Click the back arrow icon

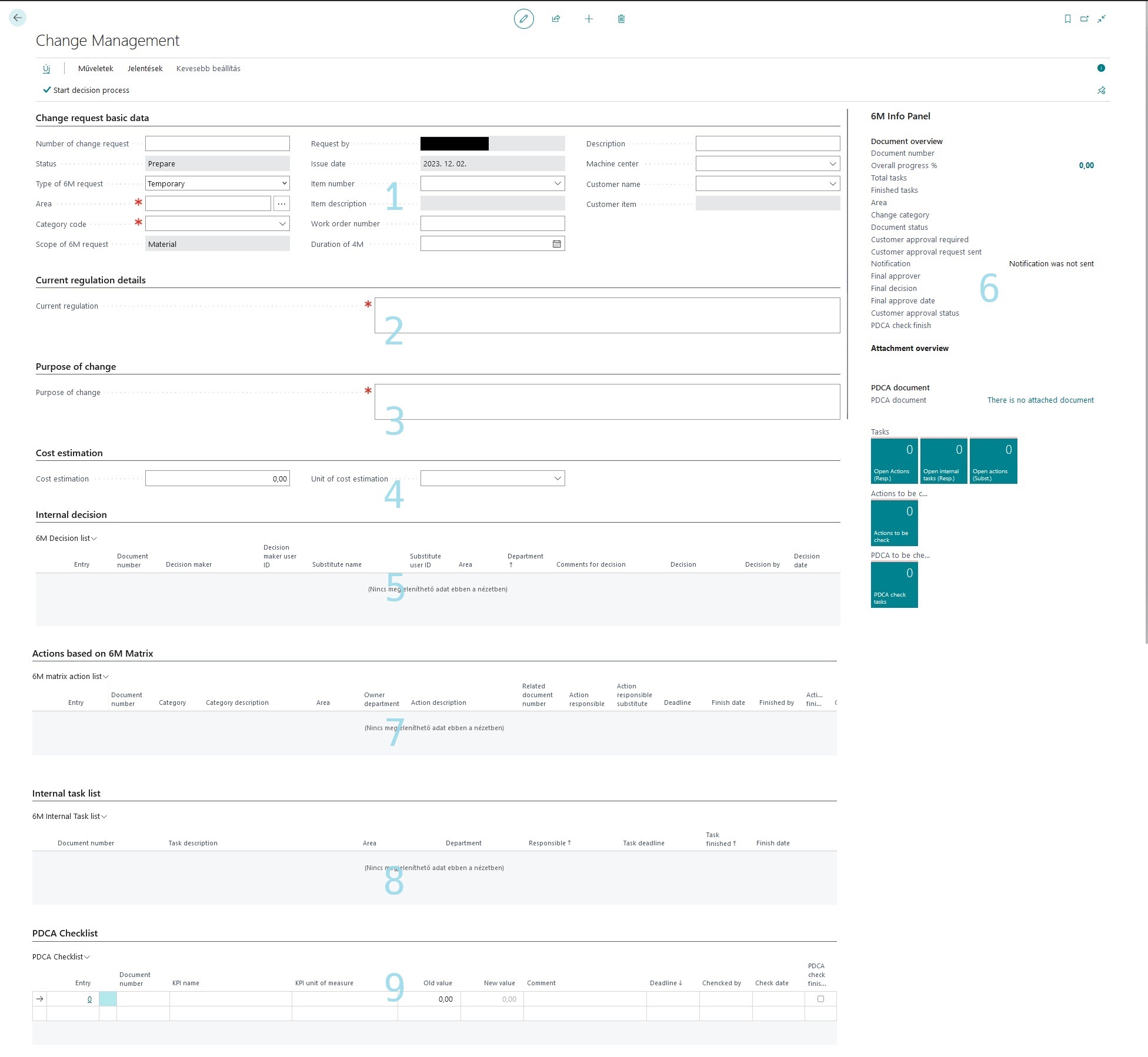[18, 18]
